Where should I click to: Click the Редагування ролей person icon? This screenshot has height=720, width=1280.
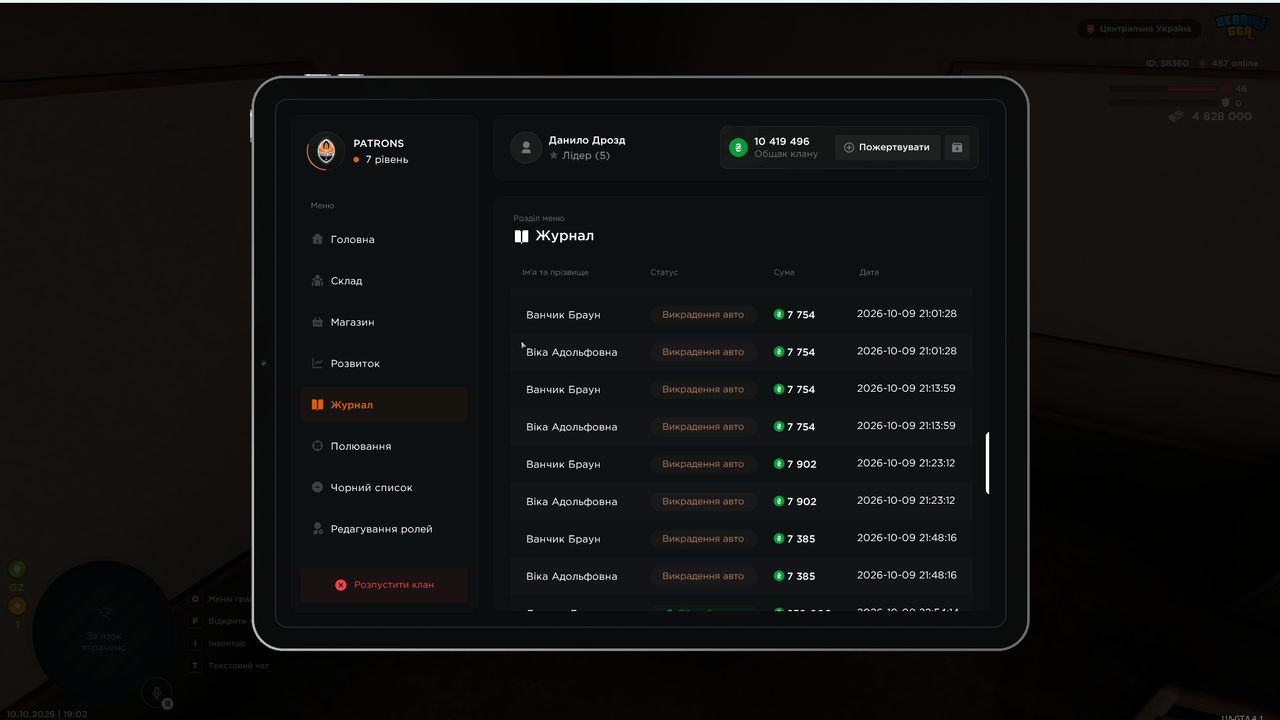pos(317,528)
